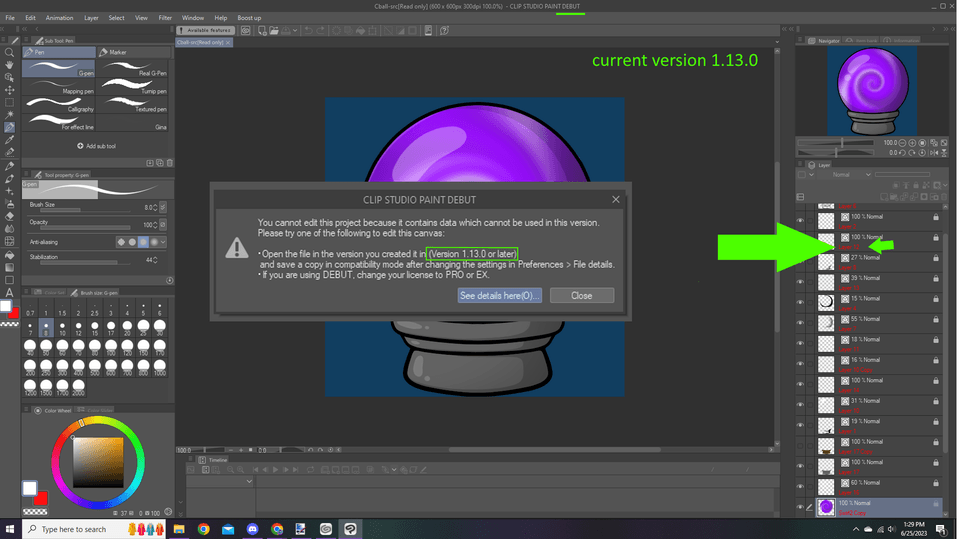Screen dimensions: 960x539
Task: Click the Available features button
Action: tap(205, 31)
